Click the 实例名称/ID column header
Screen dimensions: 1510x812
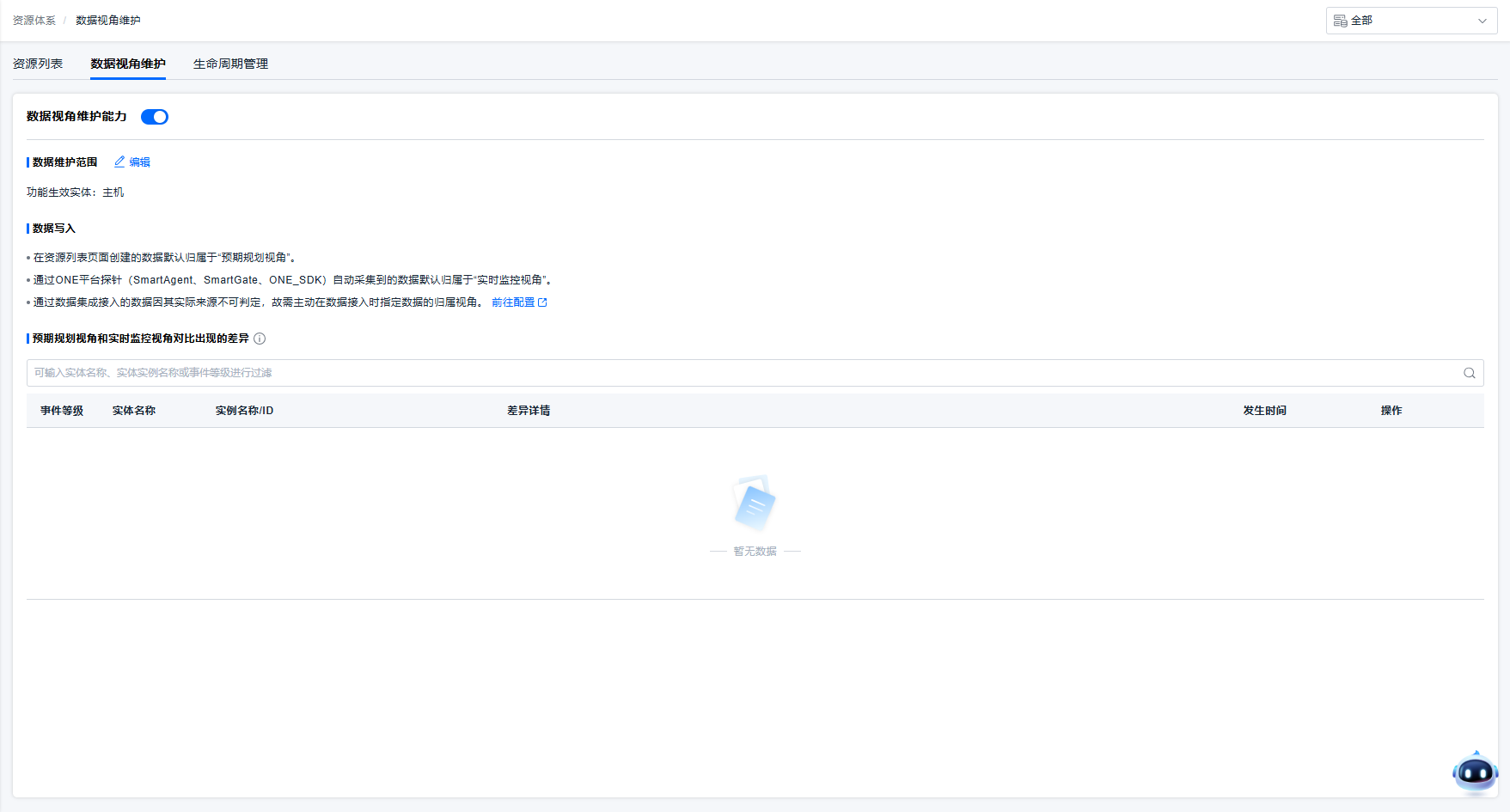[244, 411]
